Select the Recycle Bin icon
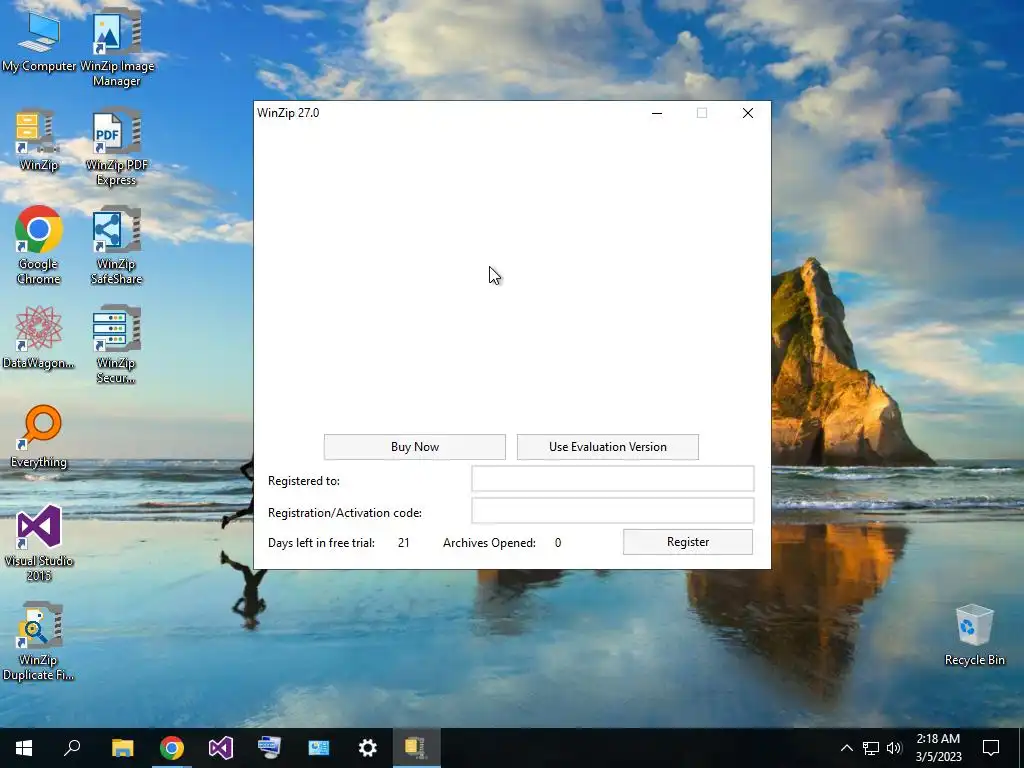This screenshot has height=768, width=1024. click(974, 635)
